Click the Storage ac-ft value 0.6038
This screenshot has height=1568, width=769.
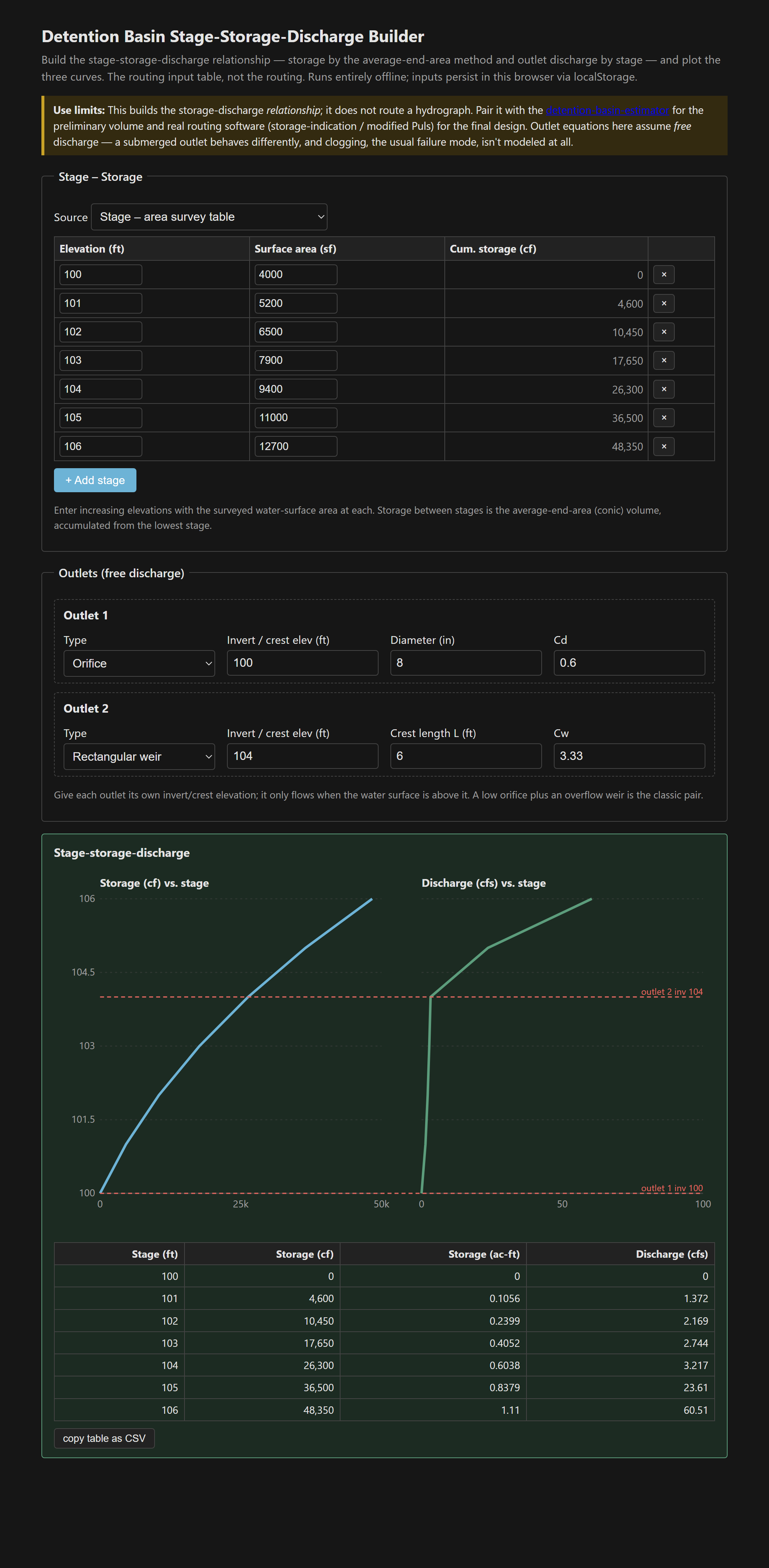pyautogui.click(x=504, y=1365)
